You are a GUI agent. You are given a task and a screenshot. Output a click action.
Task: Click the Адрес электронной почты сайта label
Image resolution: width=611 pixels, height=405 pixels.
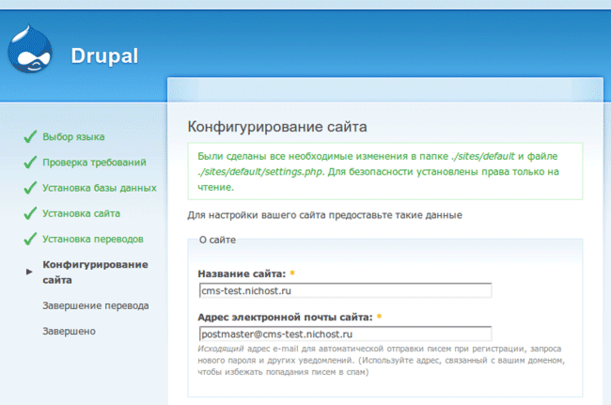[285, 317]
